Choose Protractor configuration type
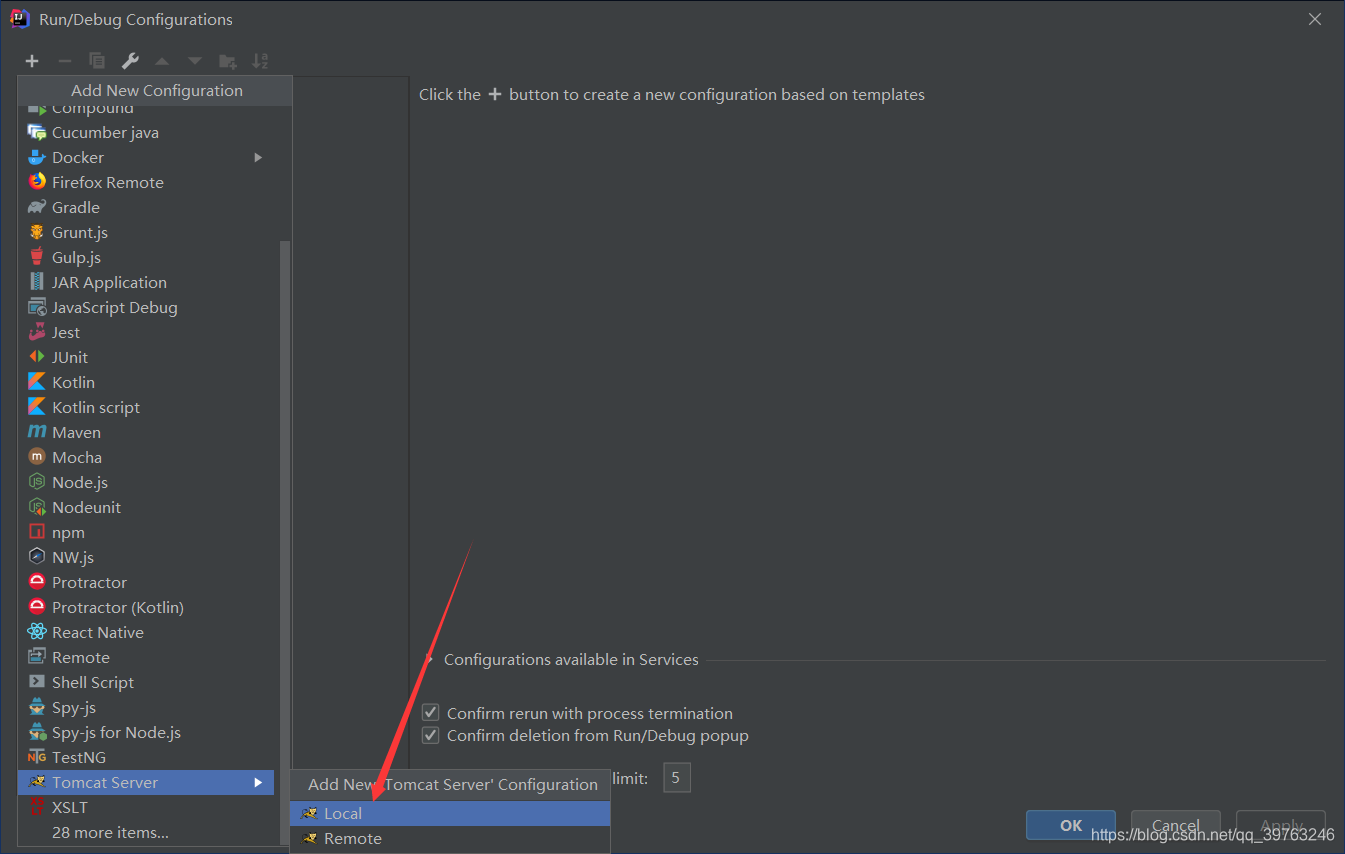This screenshot has height=854, width=1345. coord(146,582)
